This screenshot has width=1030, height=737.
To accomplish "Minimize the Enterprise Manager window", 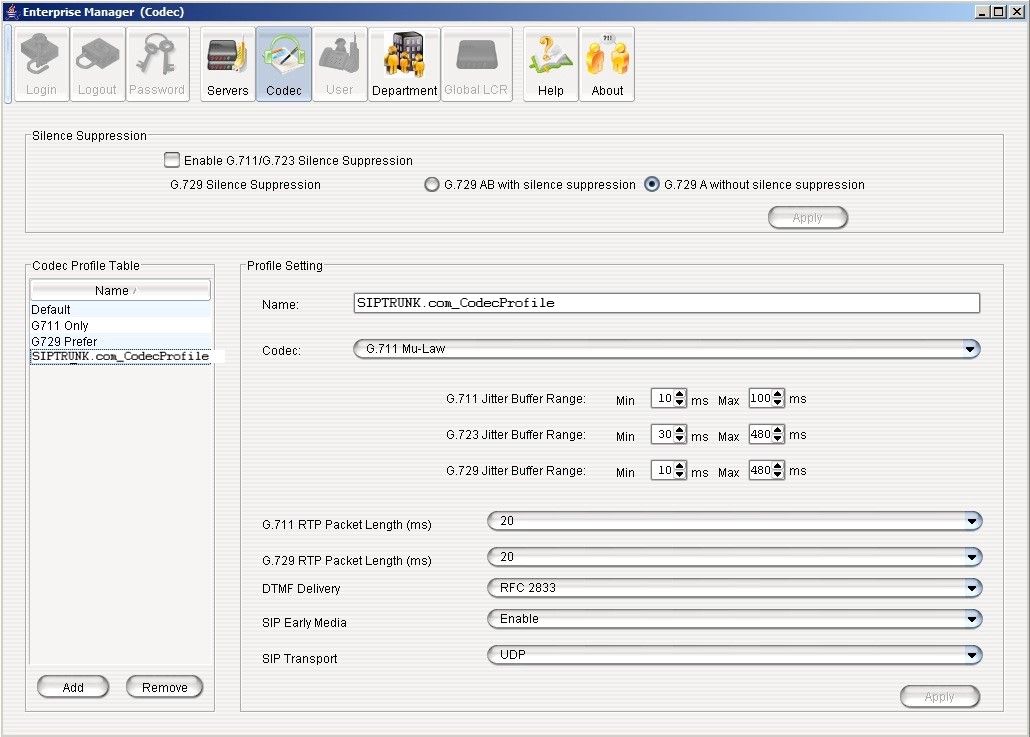I will [x=982, y=11].
